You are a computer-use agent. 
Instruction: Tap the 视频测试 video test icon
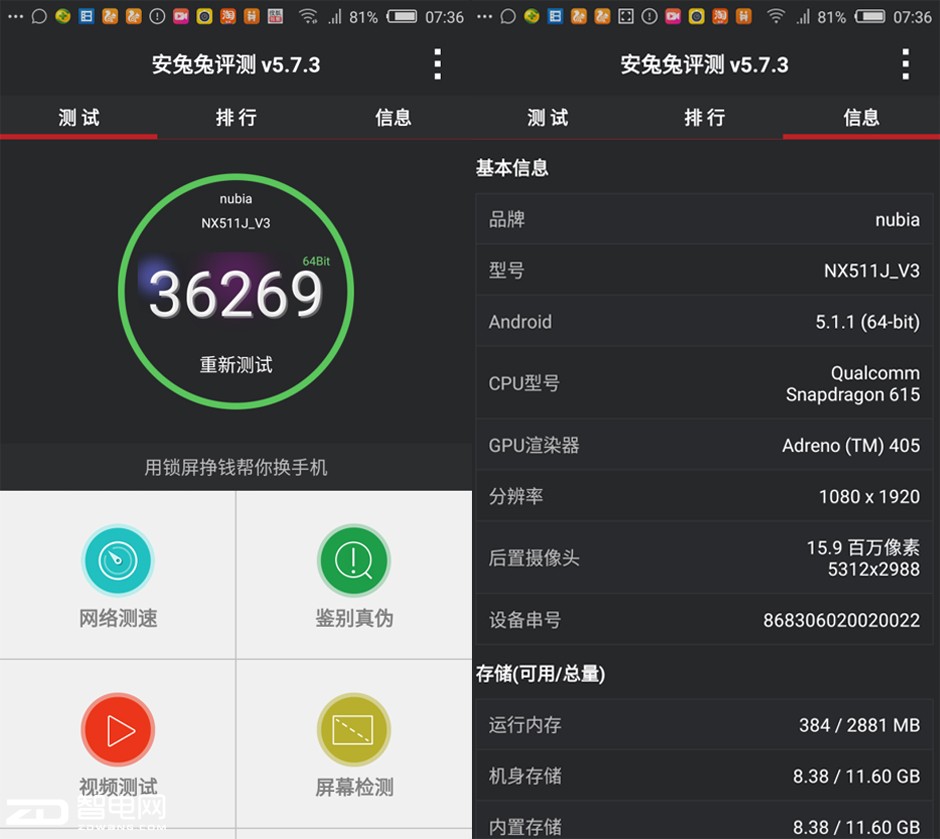[118, 730]
